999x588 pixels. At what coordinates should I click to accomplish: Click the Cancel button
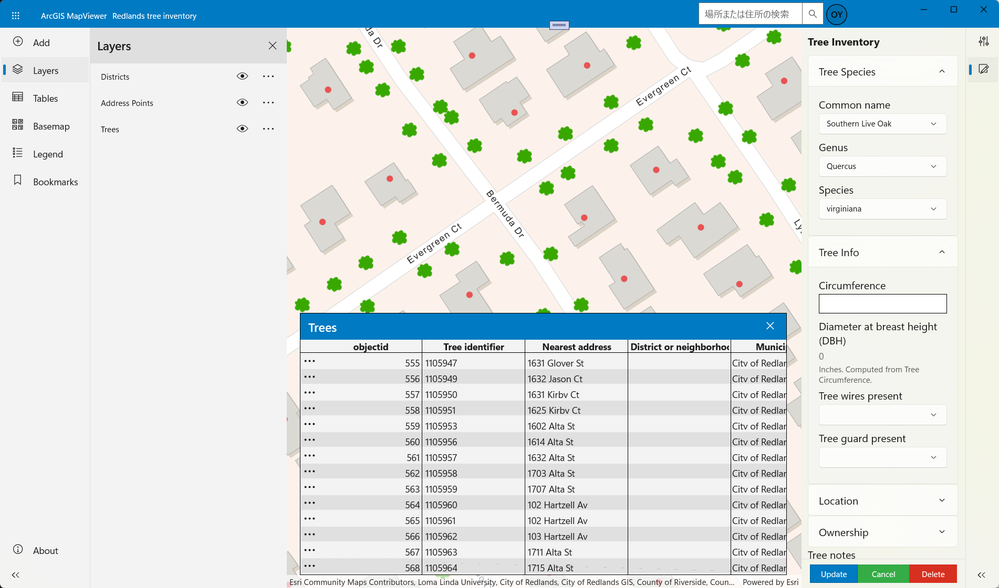click(x=883, y=574)
